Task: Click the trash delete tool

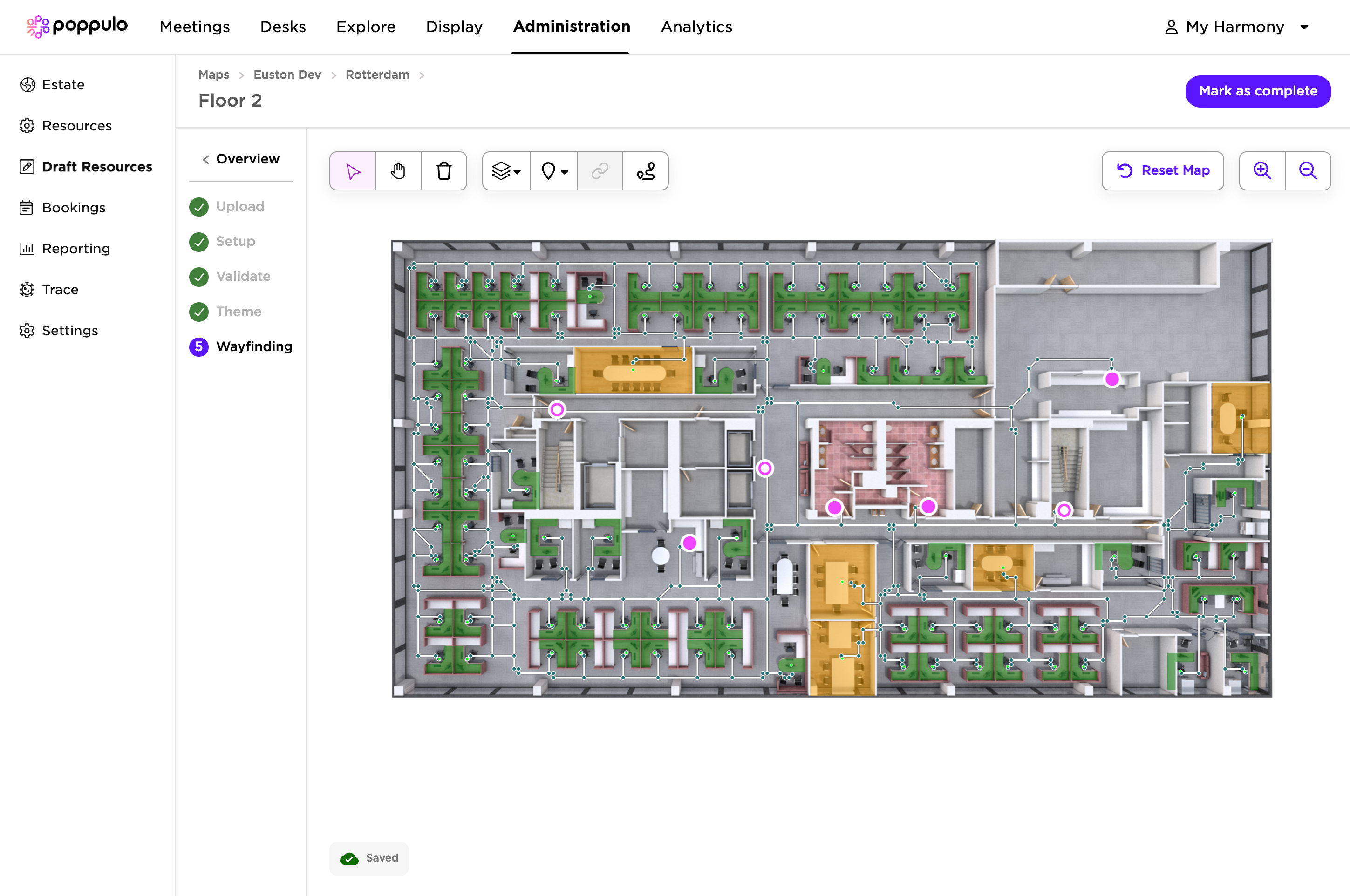Action: (x=443, y=171)
